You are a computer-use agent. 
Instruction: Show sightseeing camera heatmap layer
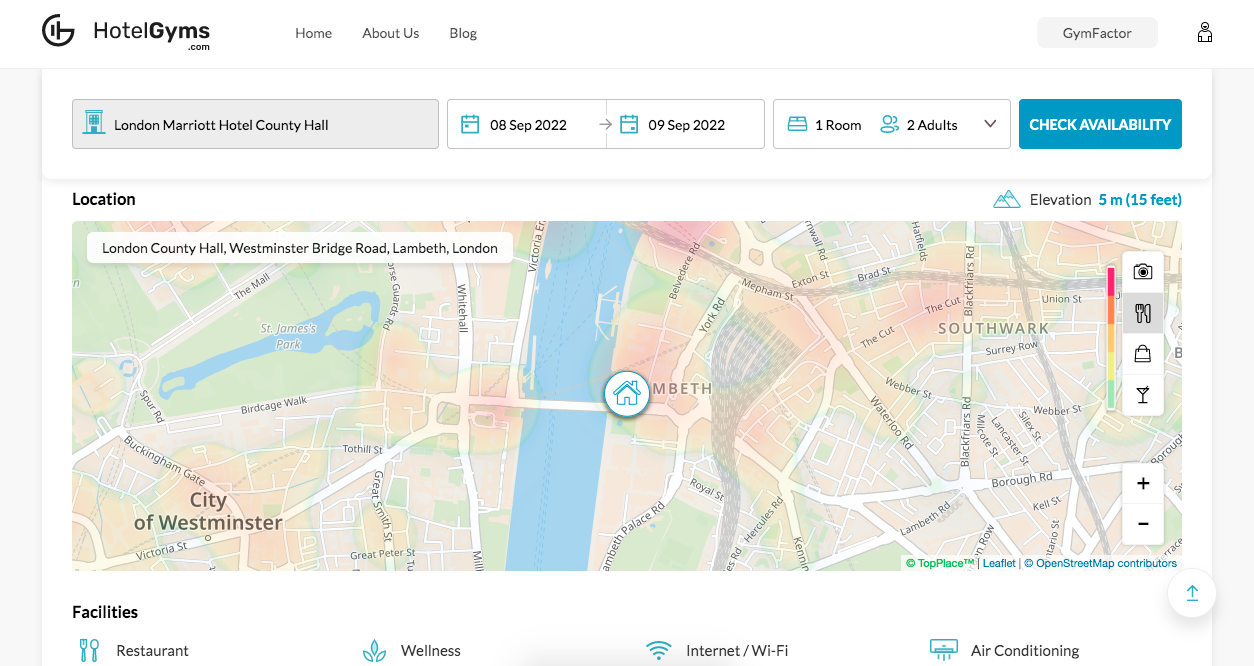[x=1143, y=272]
